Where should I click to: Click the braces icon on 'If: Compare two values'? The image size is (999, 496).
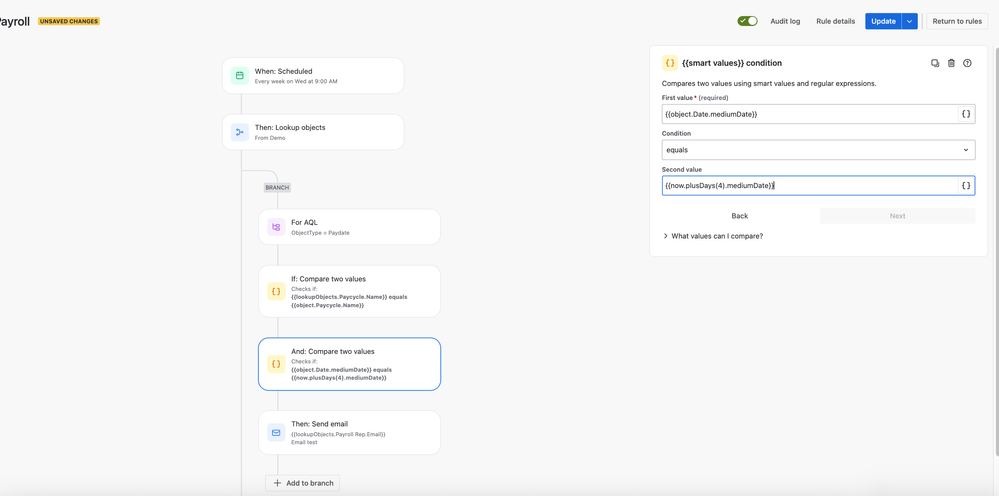pos(276,292)
